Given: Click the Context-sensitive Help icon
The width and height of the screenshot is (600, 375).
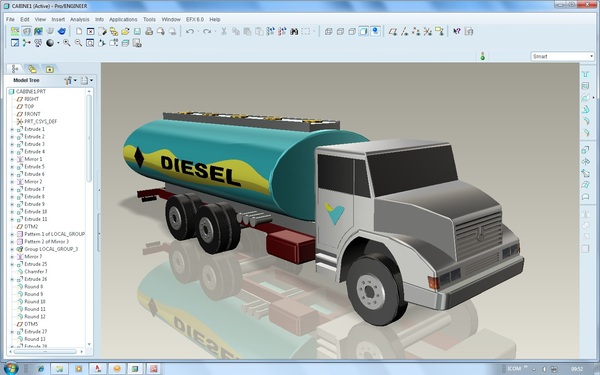Looking at the screenshot, I should coord(457,31).
